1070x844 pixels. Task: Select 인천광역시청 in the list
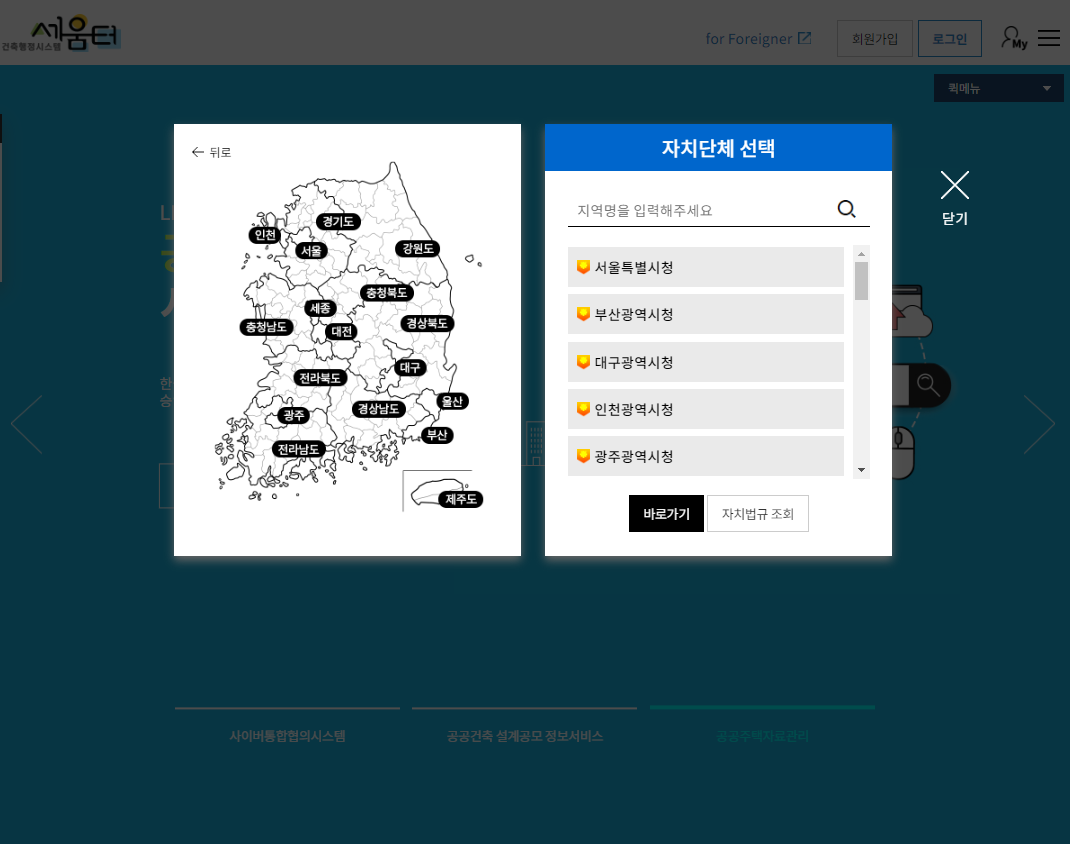point(706,409)
